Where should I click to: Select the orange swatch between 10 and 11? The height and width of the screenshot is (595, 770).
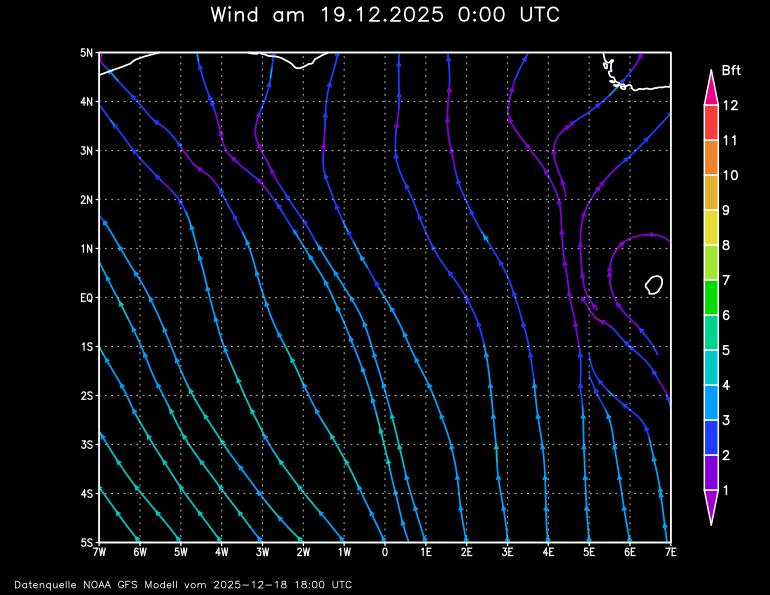click(x=711, y=158)
